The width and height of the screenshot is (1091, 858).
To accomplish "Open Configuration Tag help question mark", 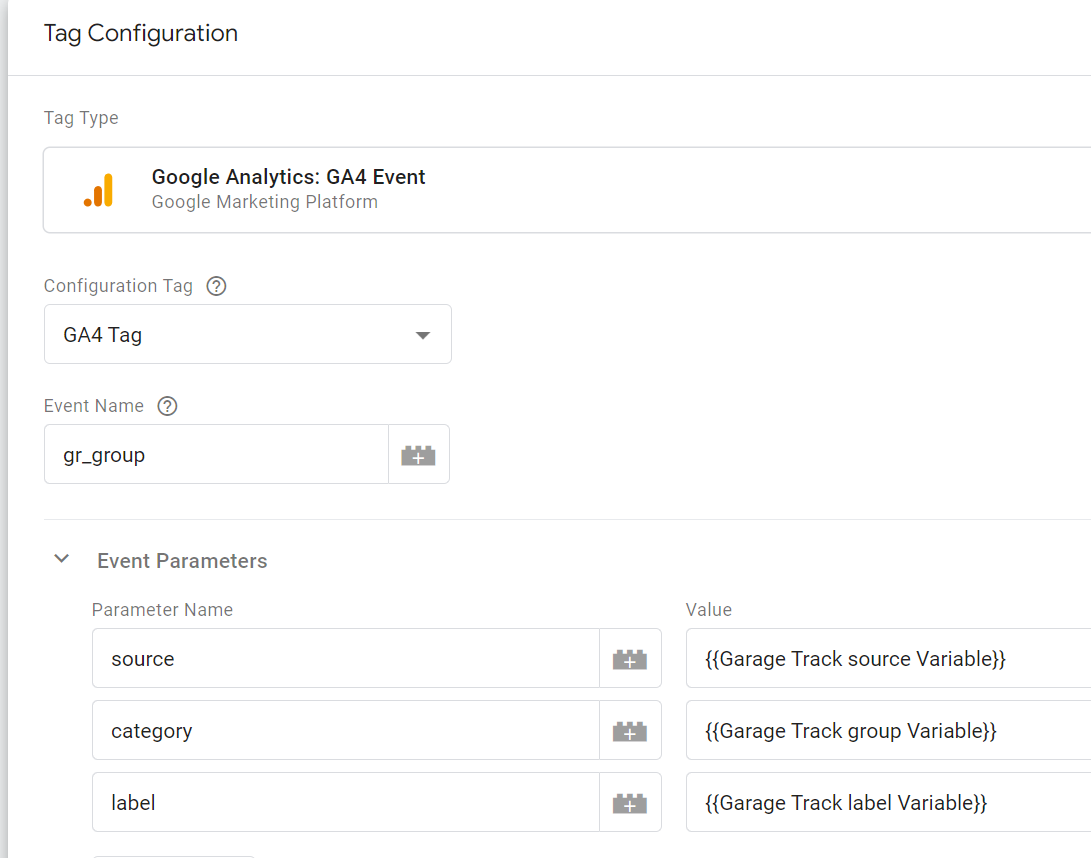I will pos(216,286).
